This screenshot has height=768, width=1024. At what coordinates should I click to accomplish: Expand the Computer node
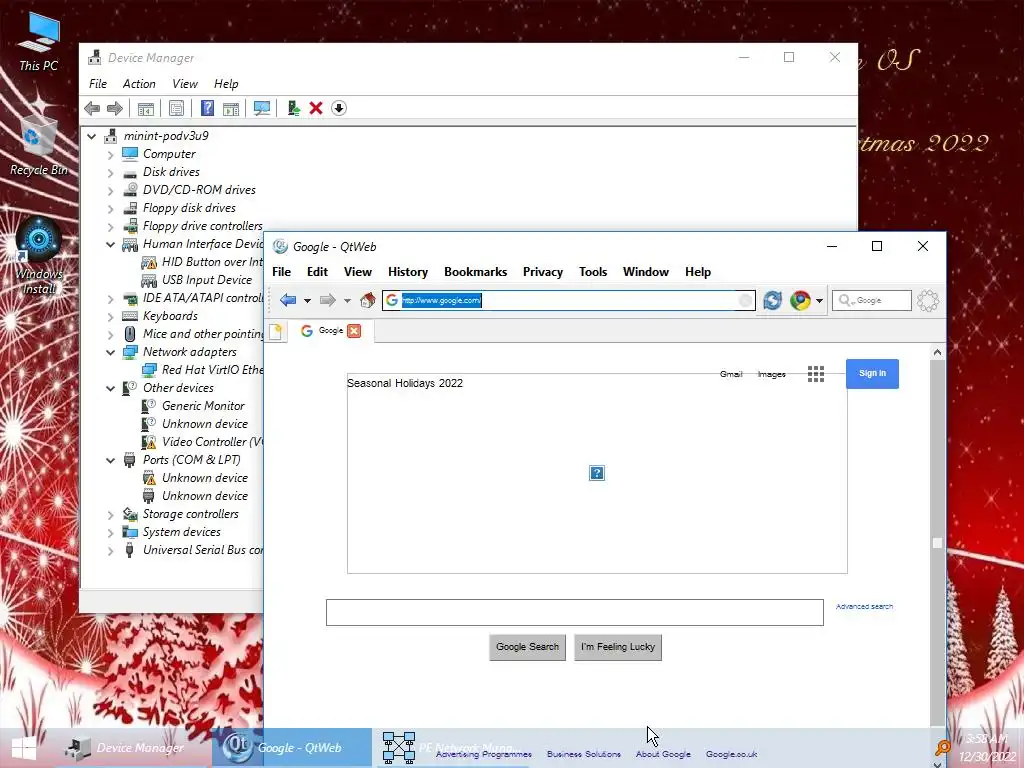point(110,155)
